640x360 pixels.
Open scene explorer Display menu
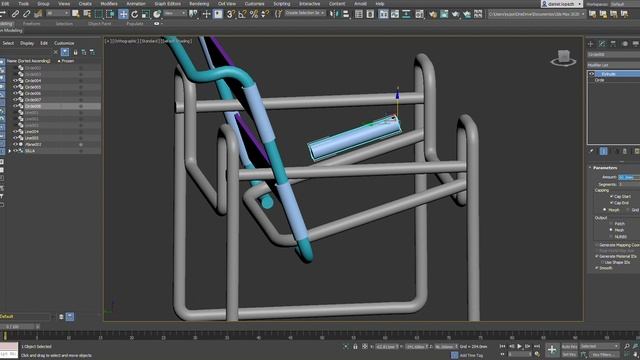point(27,43)
